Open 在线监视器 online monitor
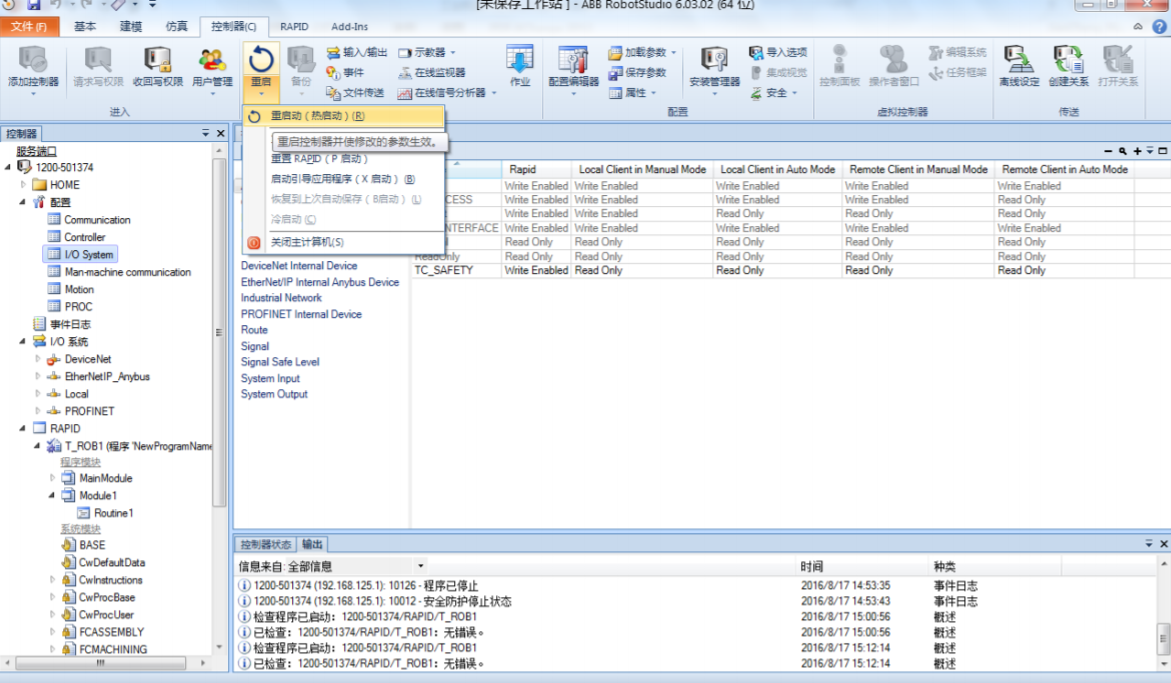The height and width of the screenshot is (683, 1171). [x=432, y=72]
